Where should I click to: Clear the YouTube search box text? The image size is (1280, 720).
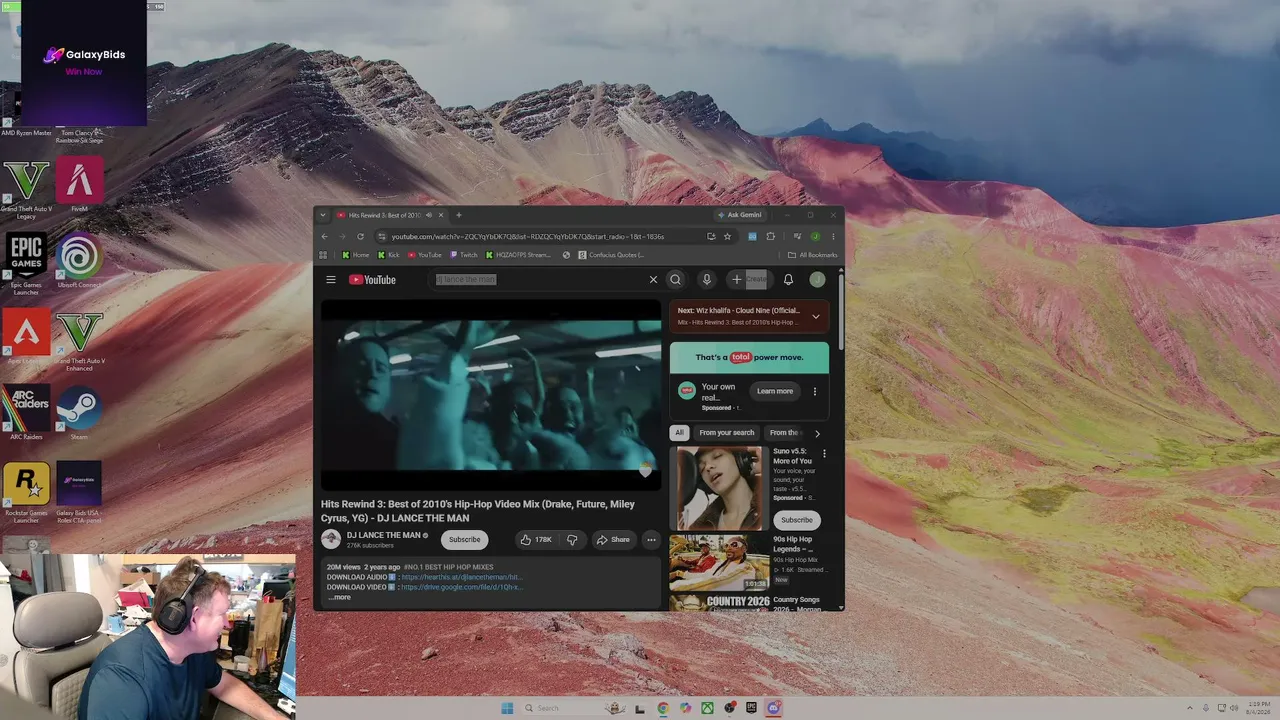click(x=653, y=280)
